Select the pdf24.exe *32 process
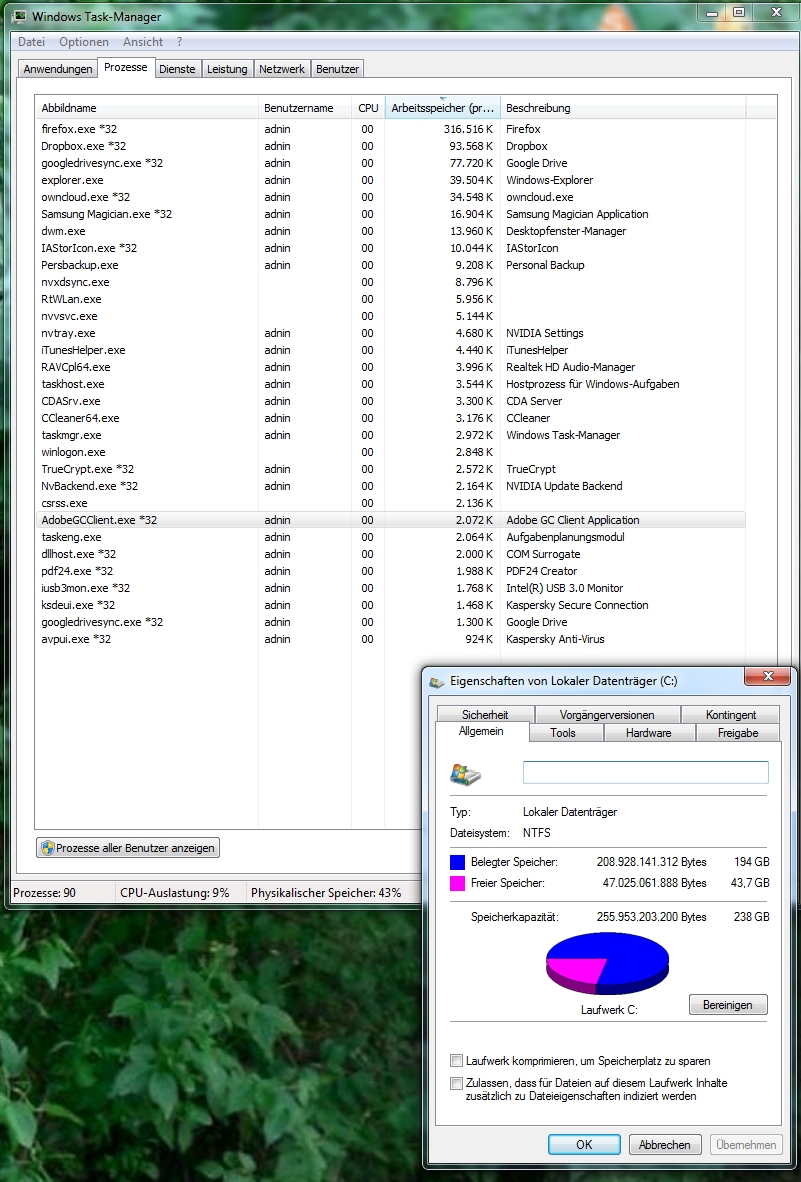Screen dimensions: 801x1182 (390, 571)
